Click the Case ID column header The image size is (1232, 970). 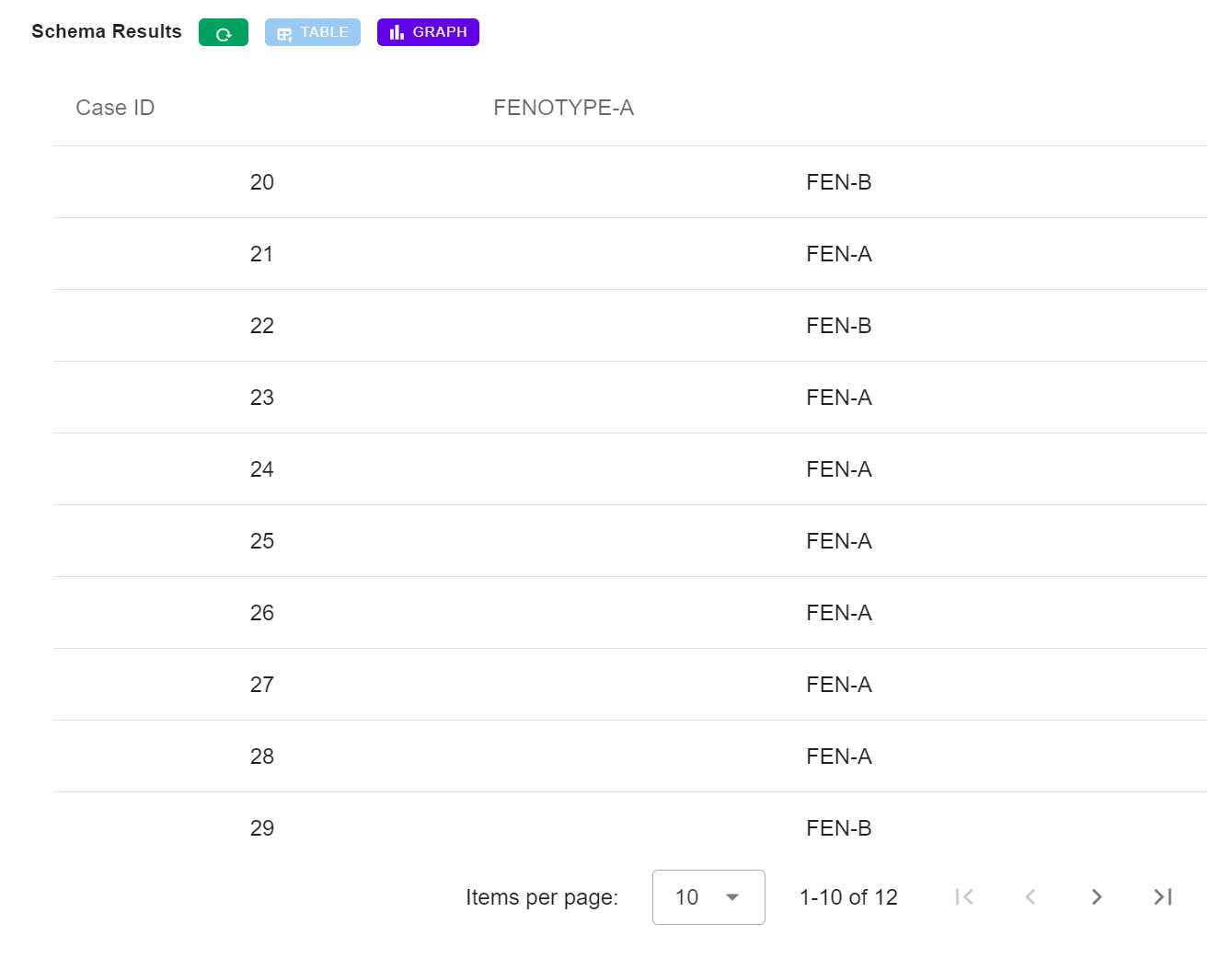(x=115, y=108)
